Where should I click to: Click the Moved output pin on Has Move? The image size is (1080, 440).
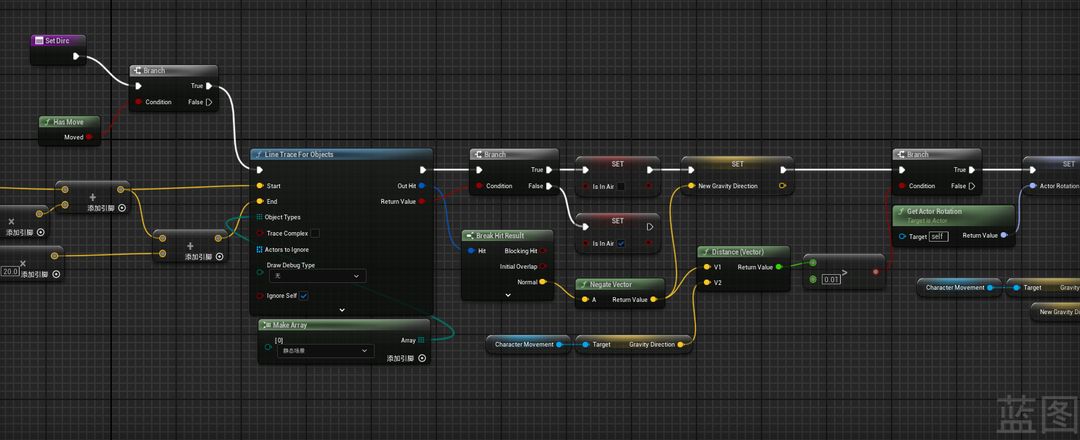[x=89, y=137]
